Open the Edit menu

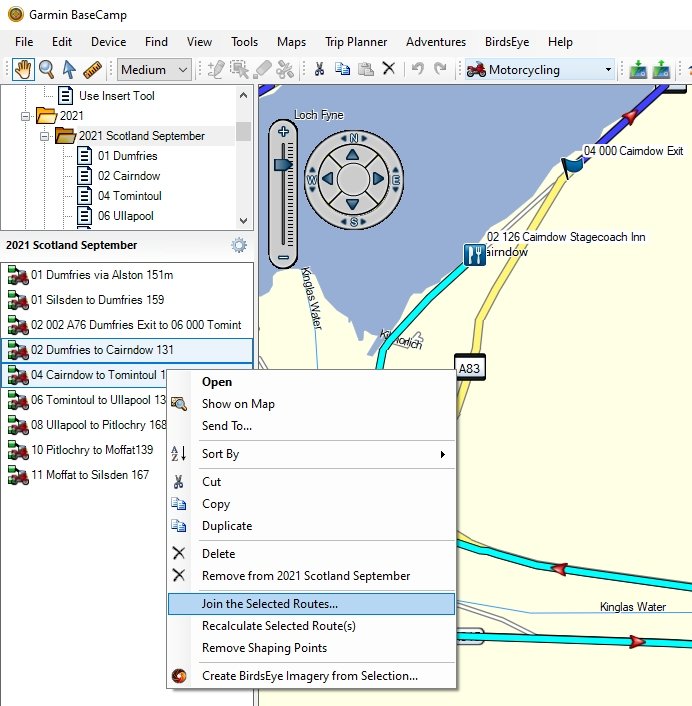point(62,42)
